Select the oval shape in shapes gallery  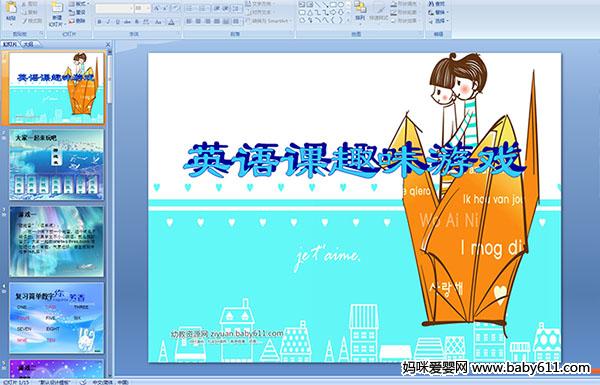tap(341, 5)
